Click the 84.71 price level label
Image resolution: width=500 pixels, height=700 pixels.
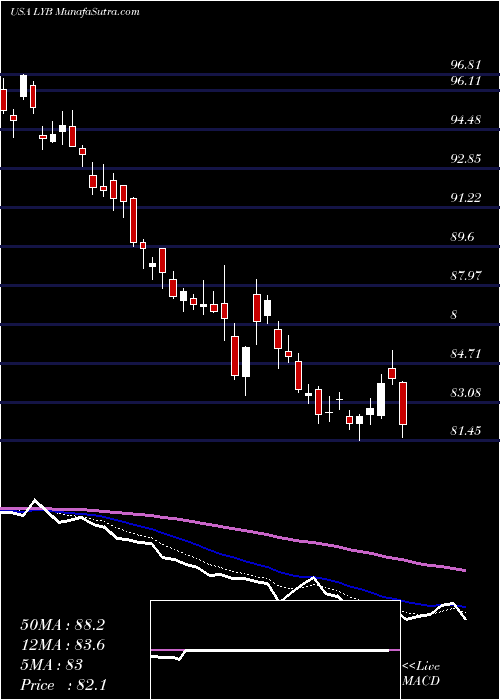click(x=466, y=354)
